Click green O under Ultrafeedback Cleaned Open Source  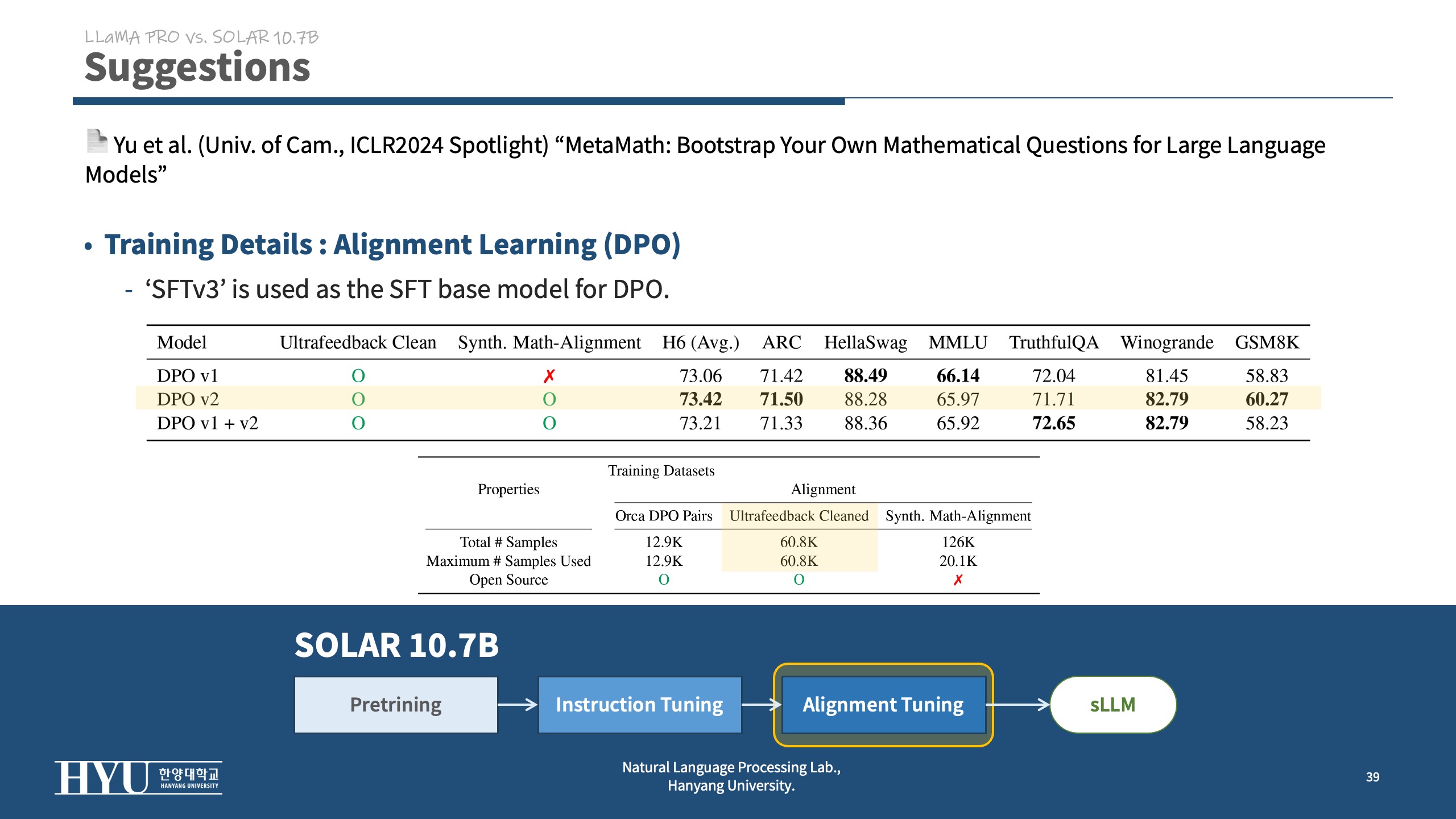[799, 580]
